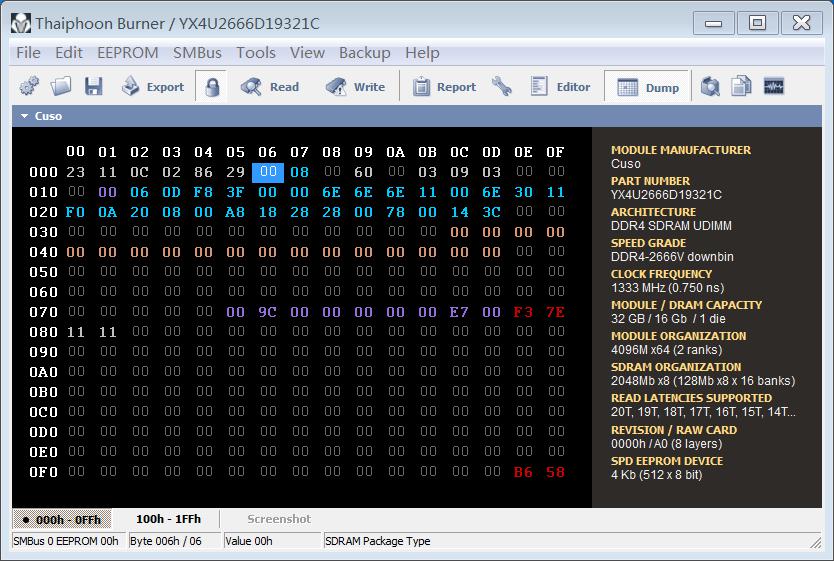
Task: Toggle the Dump view button
Action: click(648, 87)
